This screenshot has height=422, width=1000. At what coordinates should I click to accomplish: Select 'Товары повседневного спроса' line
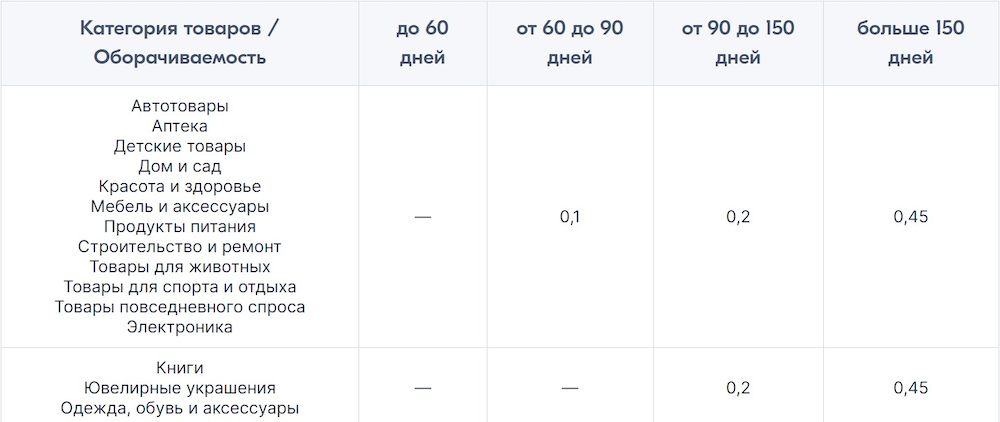tap(180, 307)
